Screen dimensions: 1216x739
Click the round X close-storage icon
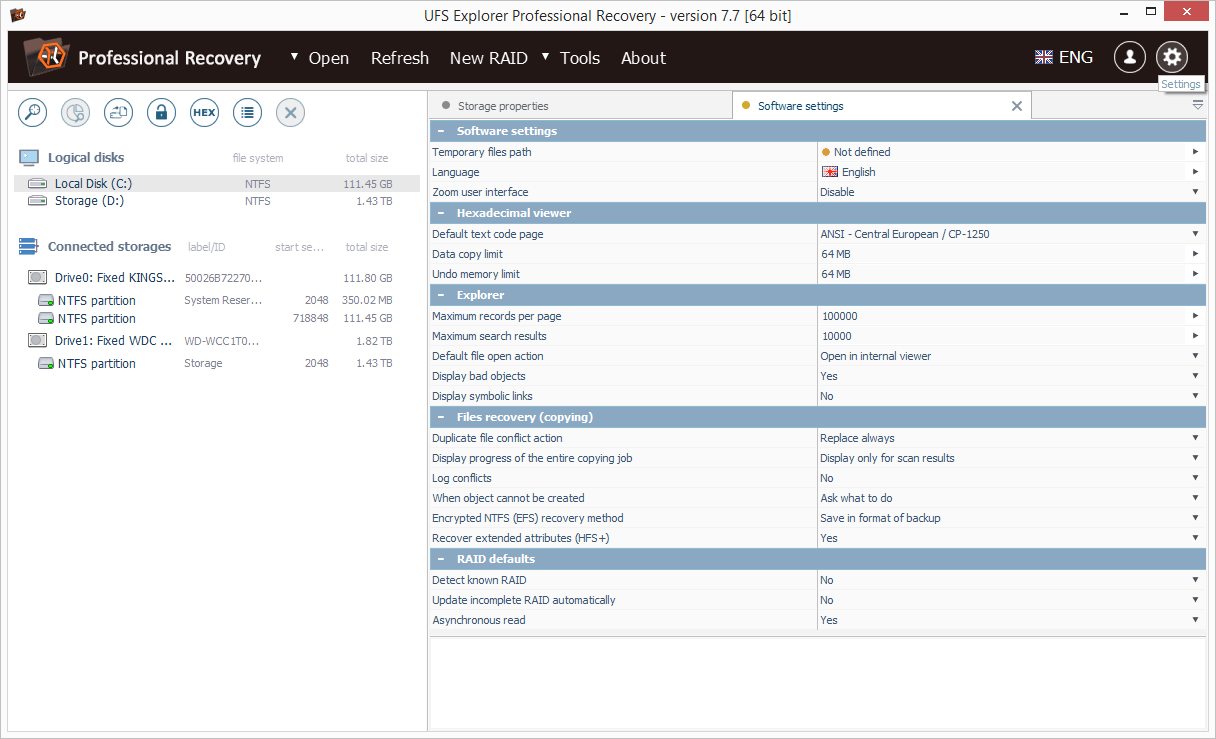pos(290,113)
